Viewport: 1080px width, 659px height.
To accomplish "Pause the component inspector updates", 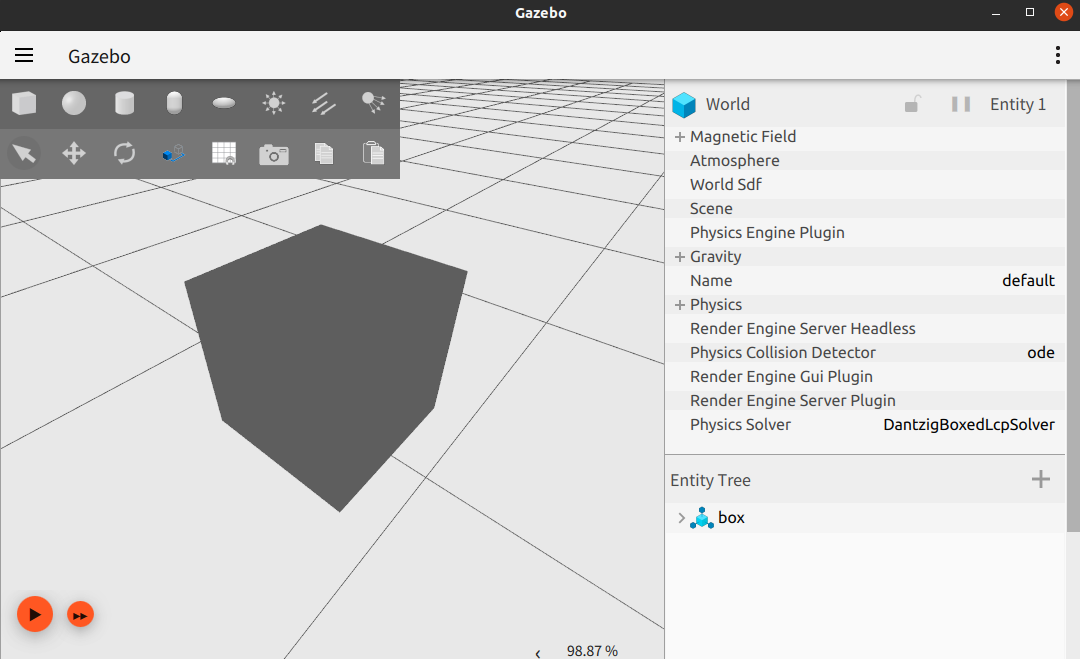I will [961, 104].
